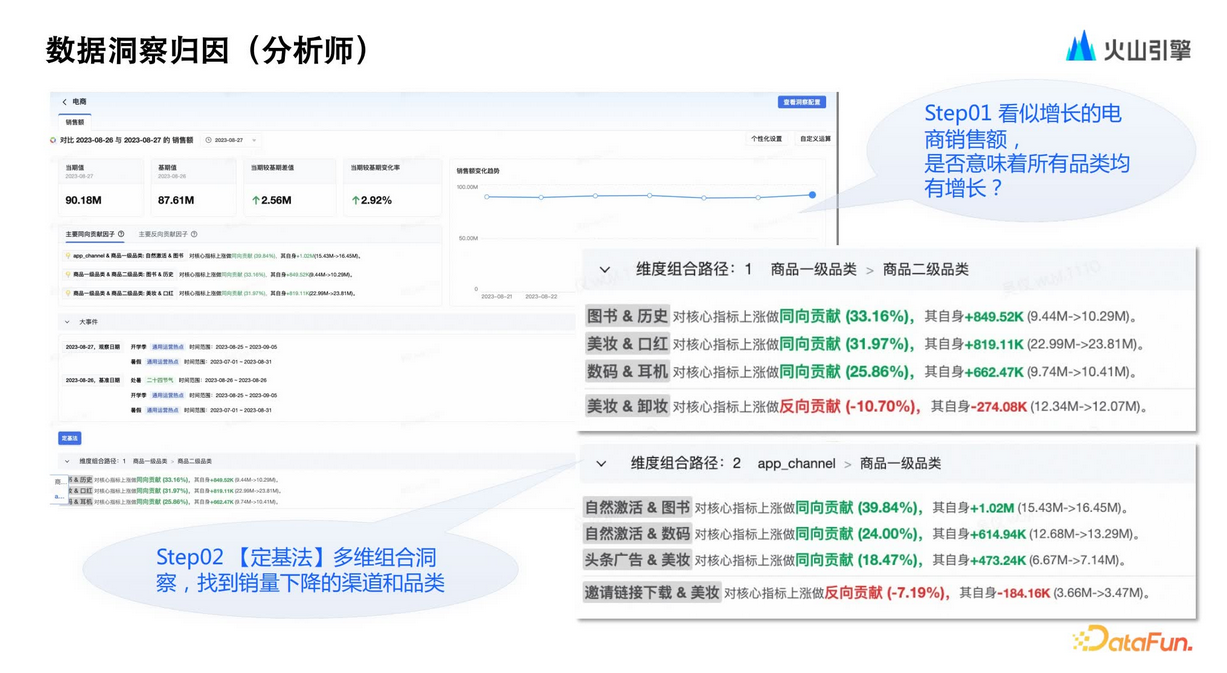
Task: Open the 销售额 tab
Action: click(75, 122)
